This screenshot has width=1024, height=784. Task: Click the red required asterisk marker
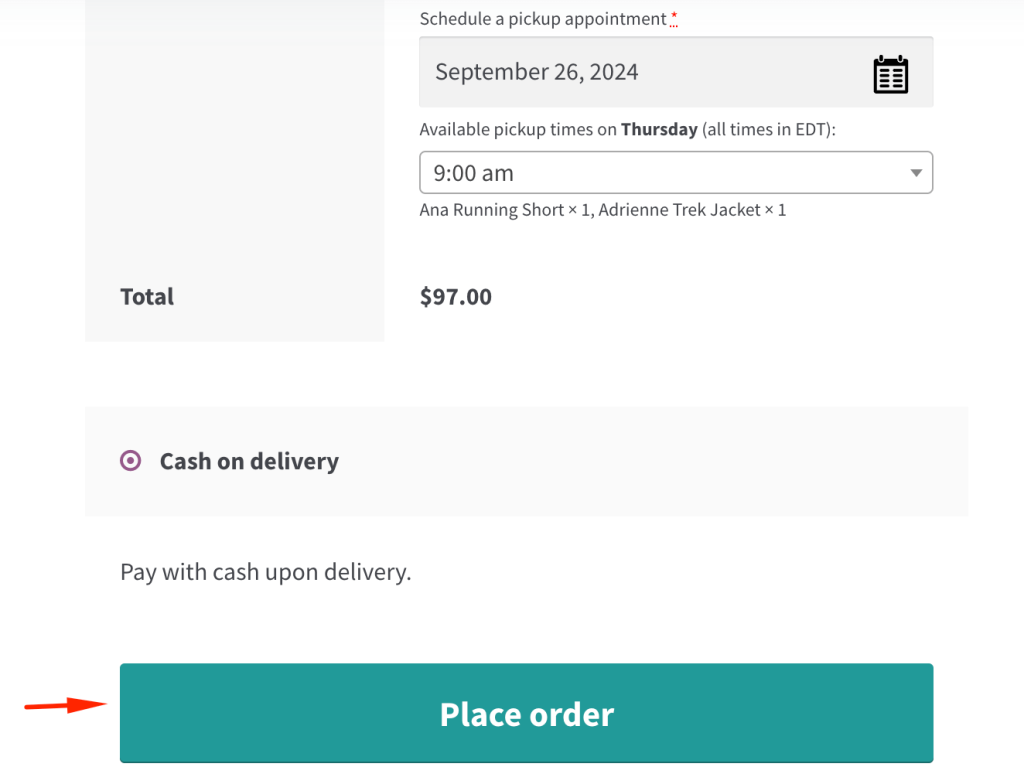point(674,17)
